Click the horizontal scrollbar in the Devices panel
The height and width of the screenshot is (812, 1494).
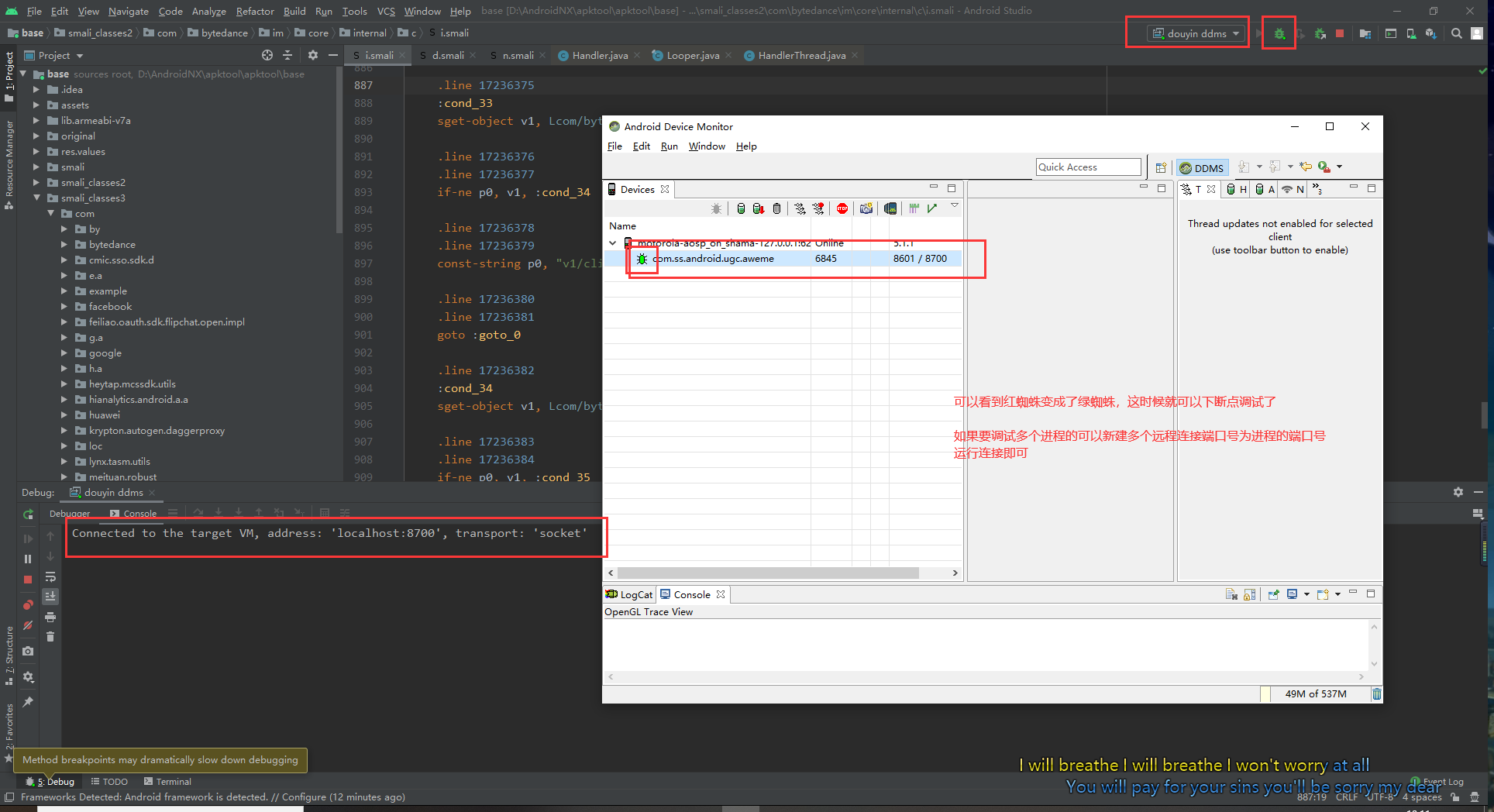coord(767,573)
